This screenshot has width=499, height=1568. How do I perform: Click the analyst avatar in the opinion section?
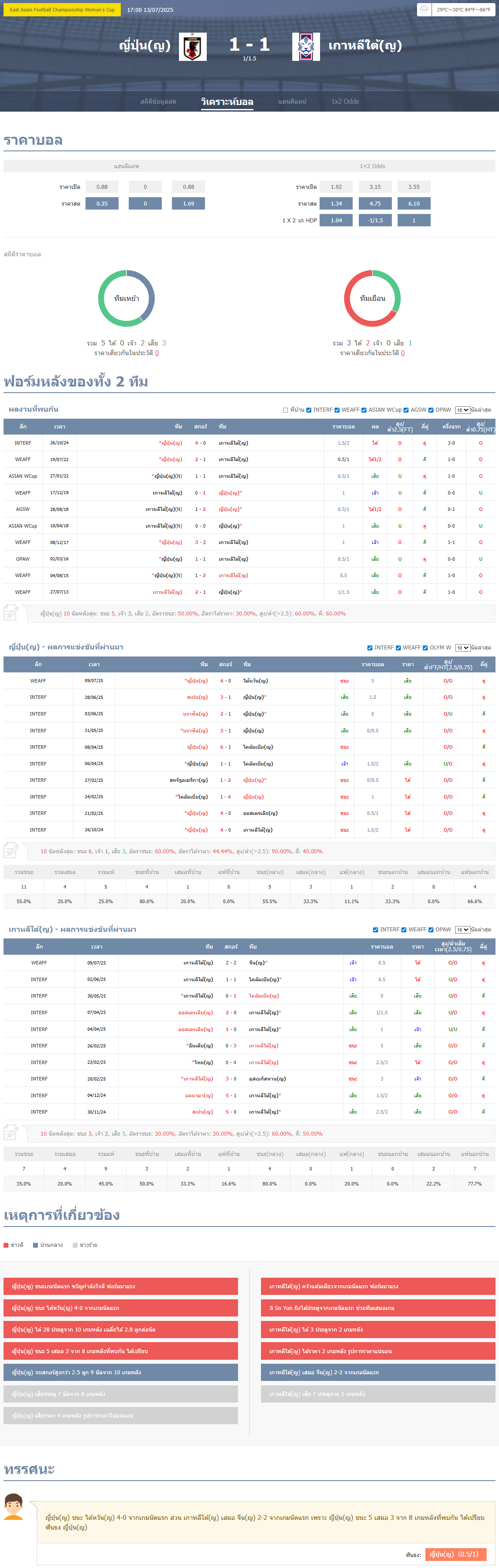(13, 1506)
